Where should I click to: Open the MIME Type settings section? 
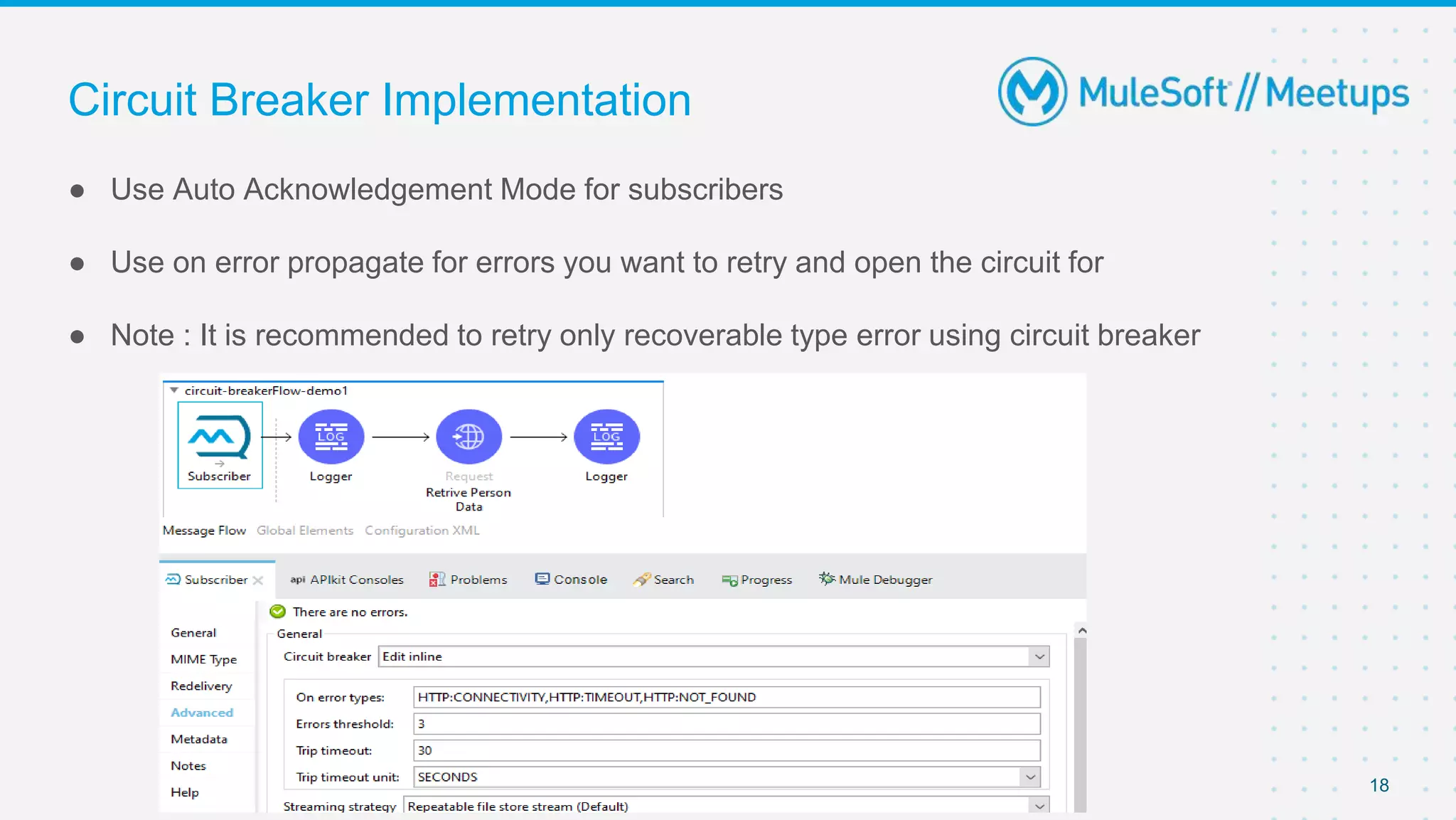[x=203, y=659]
